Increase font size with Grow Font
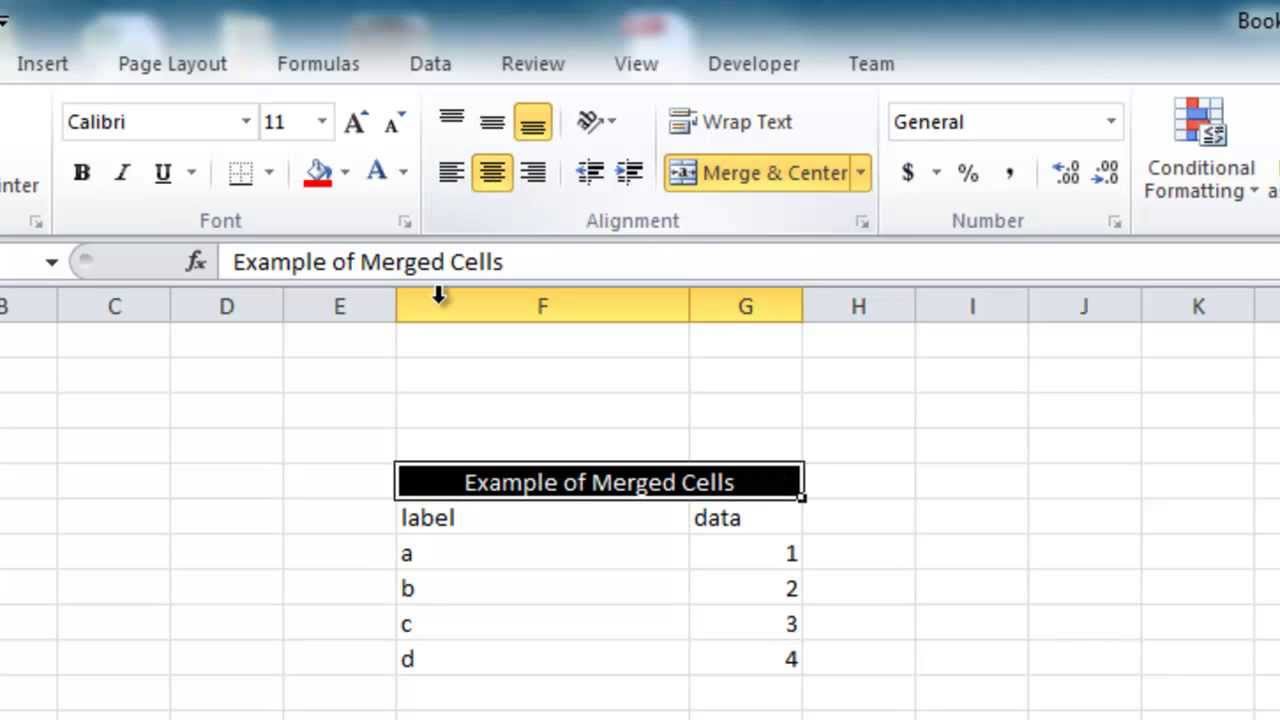The image size is (1280, 720). point(355,122)
